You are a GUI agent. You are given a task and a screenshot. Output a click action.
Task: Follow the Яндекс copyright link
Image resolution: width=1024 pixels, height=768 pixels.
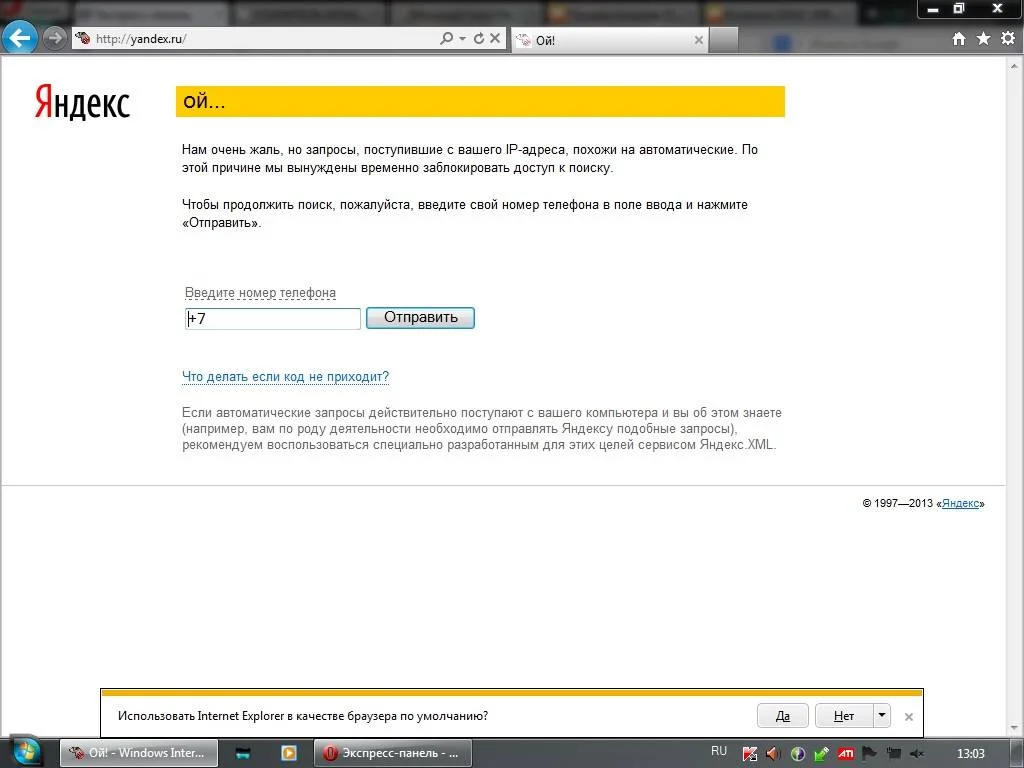[961, 504]
